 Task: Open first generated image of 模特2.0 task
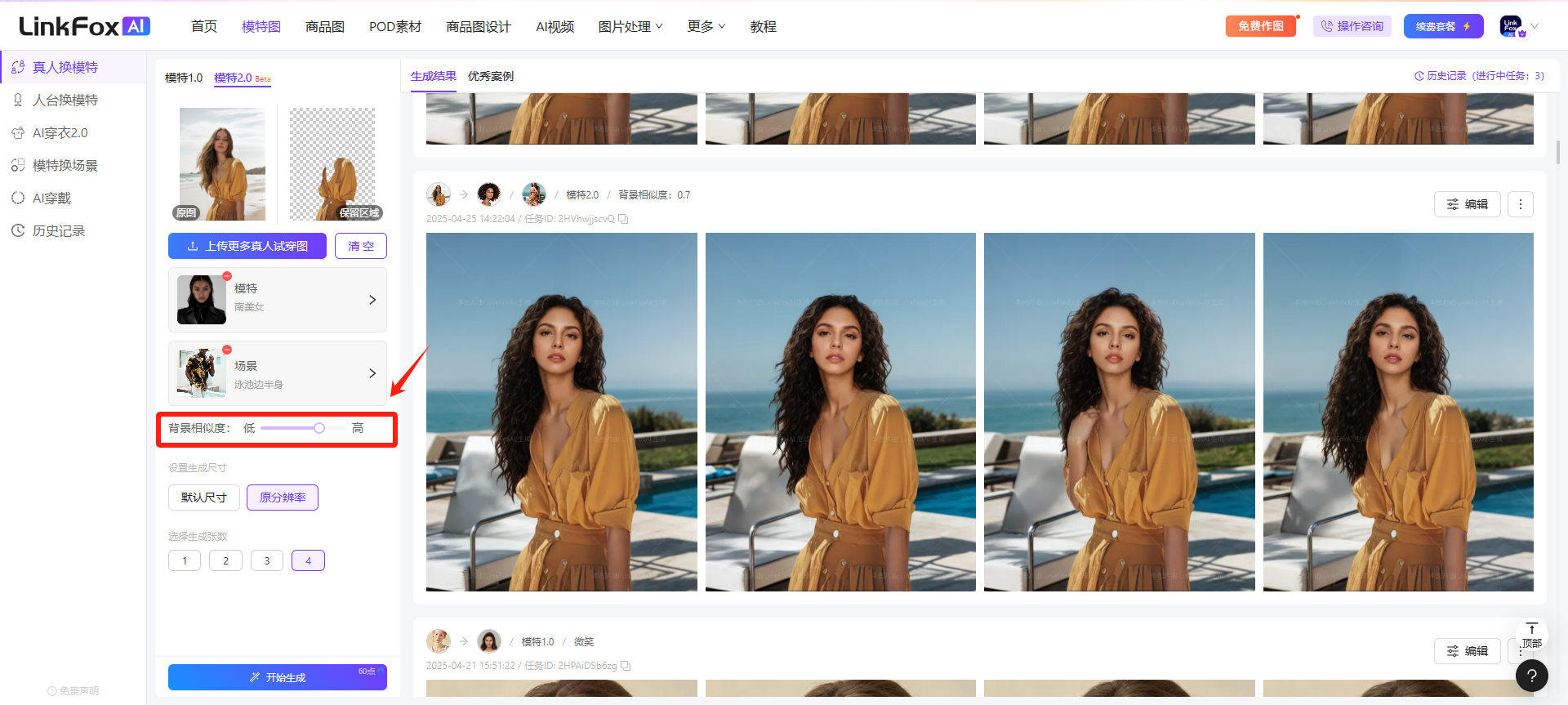click(x=562, y=412)
